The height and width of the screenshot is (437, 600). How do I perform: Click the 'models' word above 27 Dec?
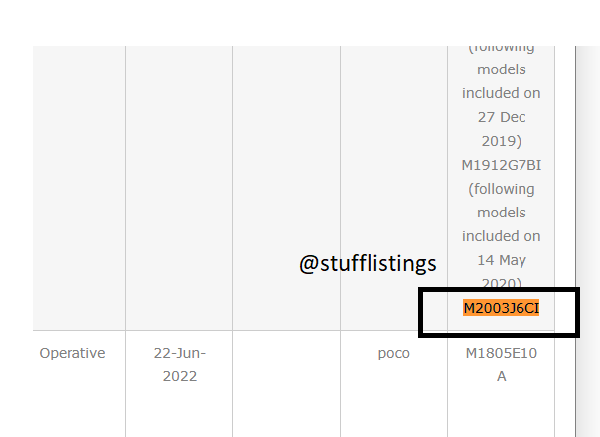[x=501, y=69]
